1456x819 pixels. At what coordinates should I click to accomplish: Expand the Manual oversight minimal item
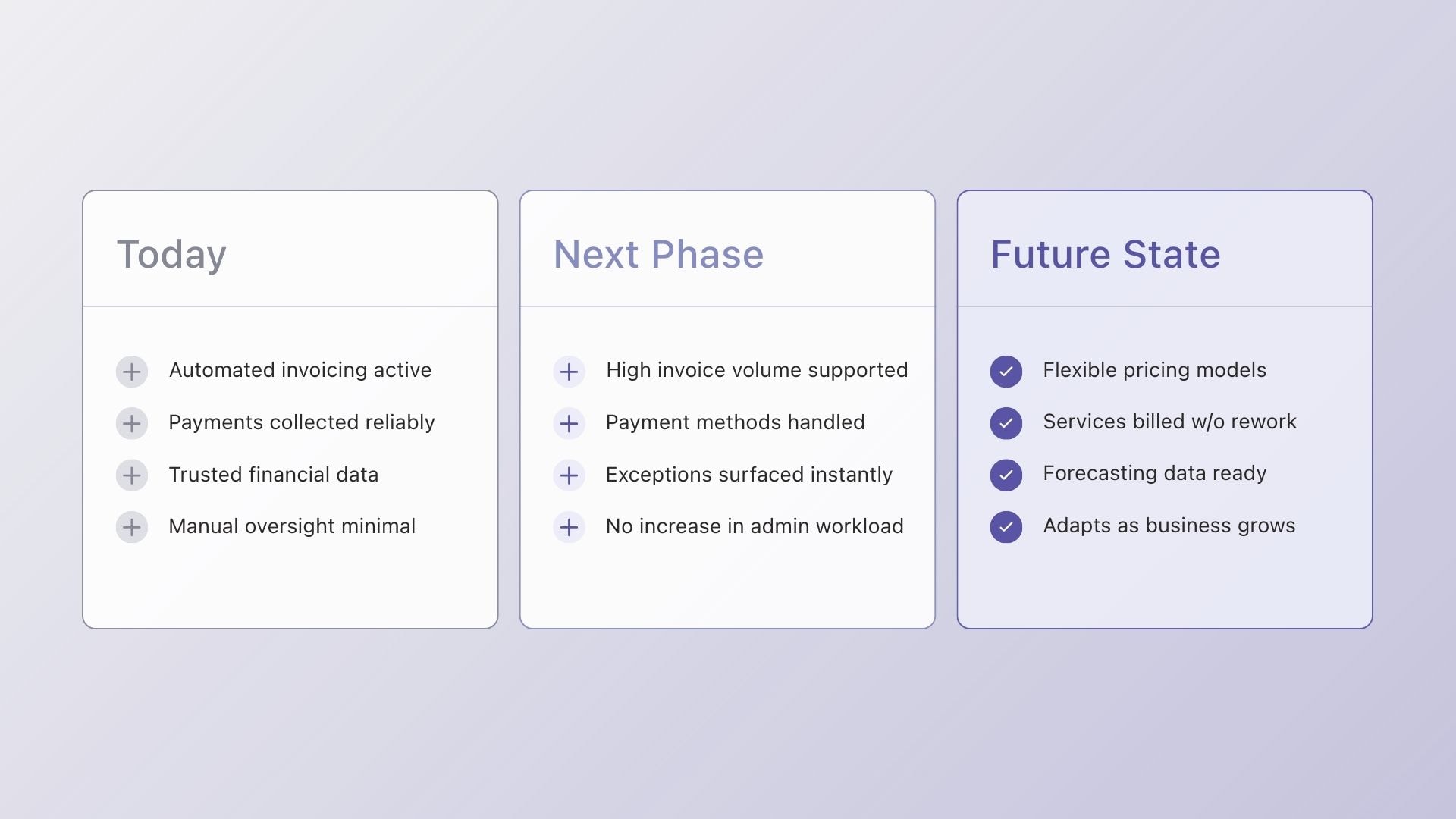coord(132,527)
